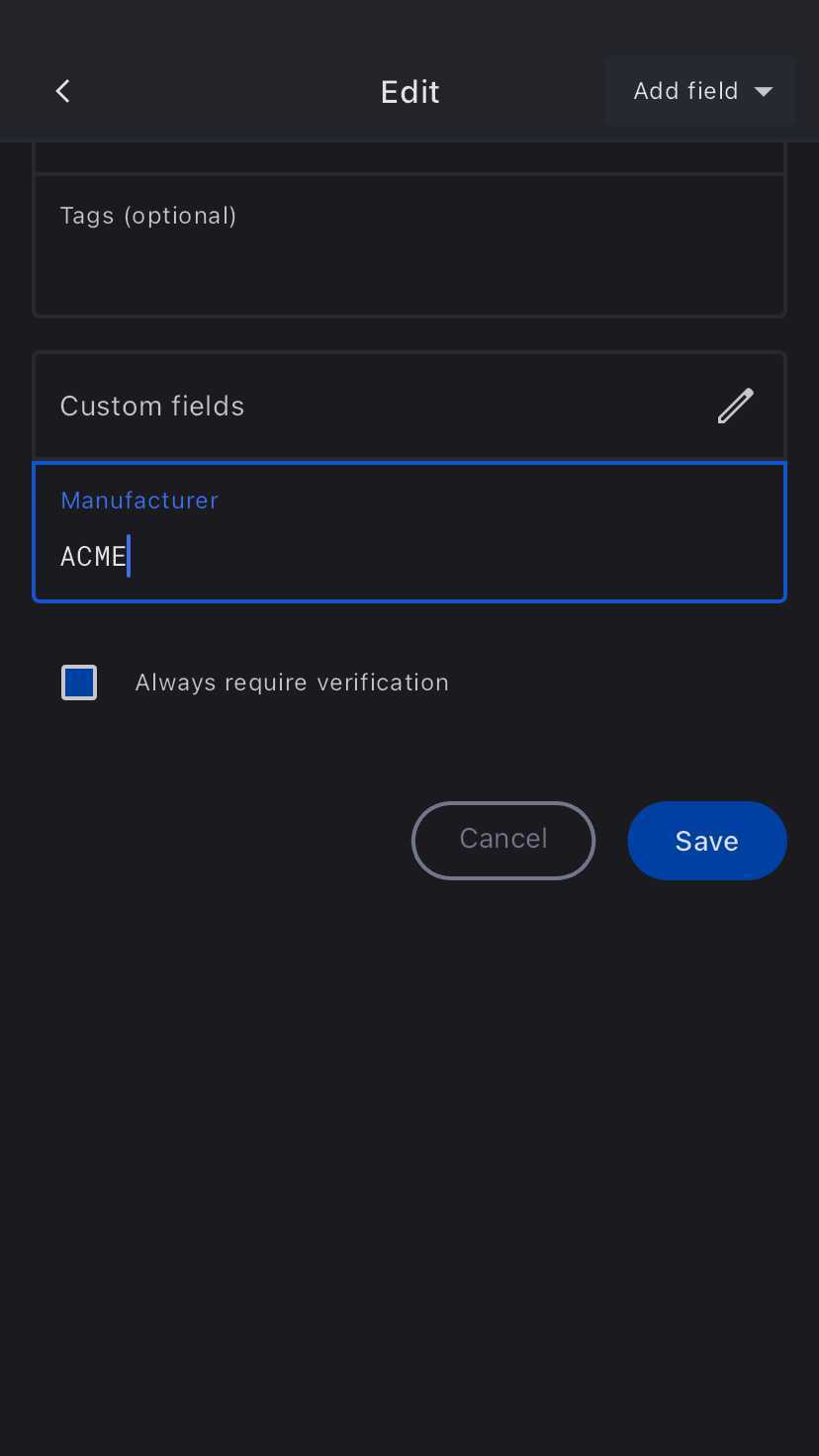Click empty space right of ACME in Manufacturer
The height and width of the screenshot is (1456, 819).
(445, 557)
